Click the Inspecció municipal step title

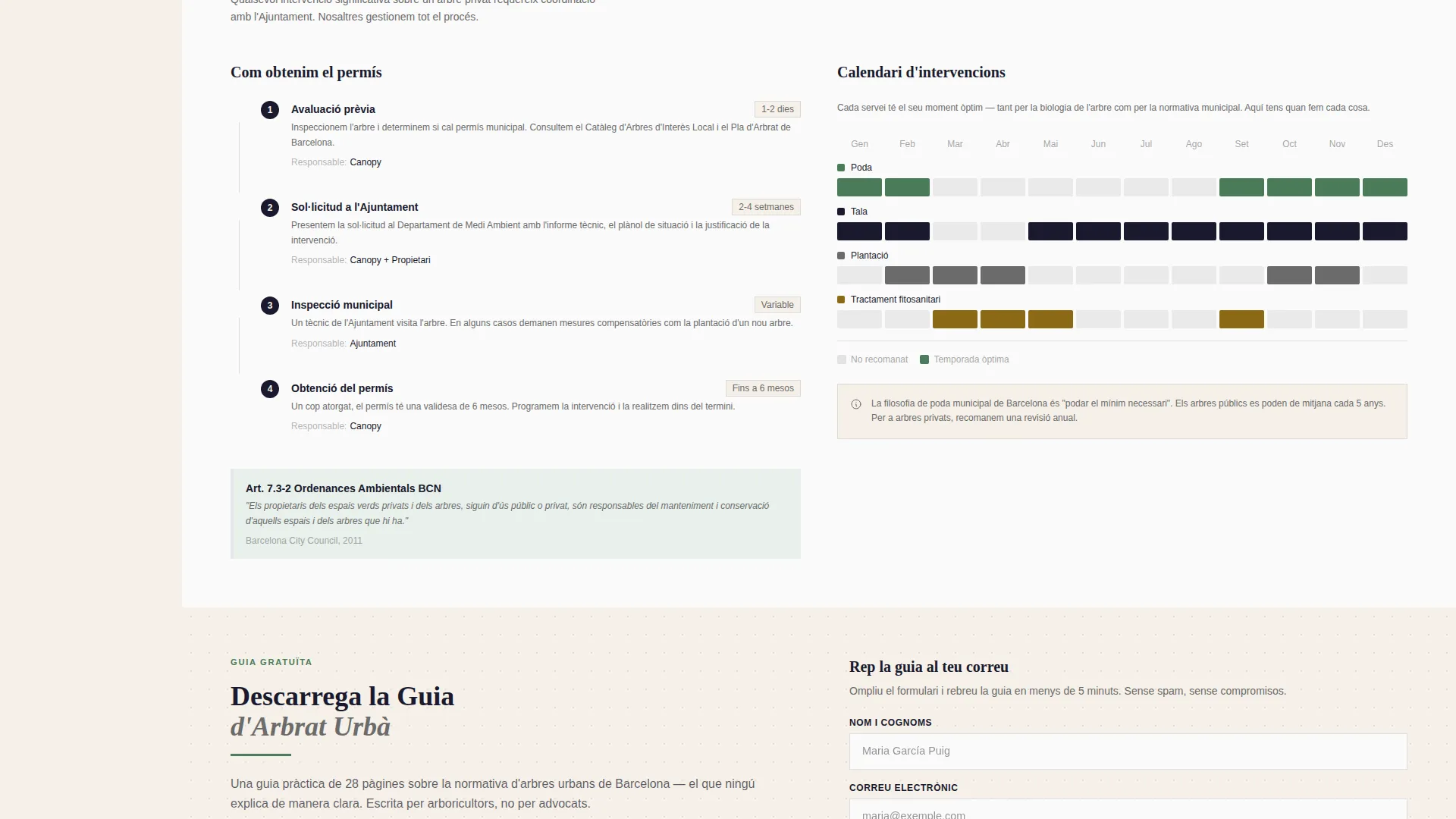(342, 305)
